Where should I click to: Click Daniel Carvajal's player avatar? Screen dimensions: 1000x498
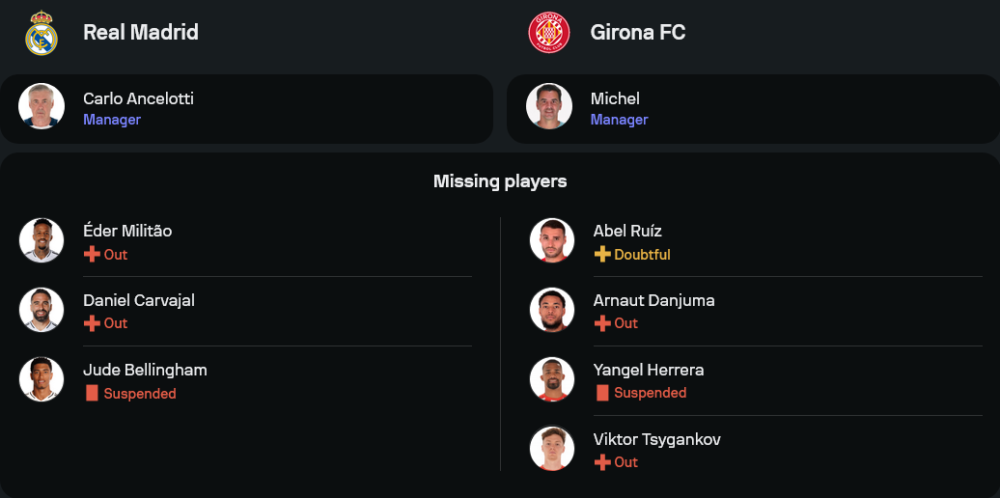click(41, 310)
